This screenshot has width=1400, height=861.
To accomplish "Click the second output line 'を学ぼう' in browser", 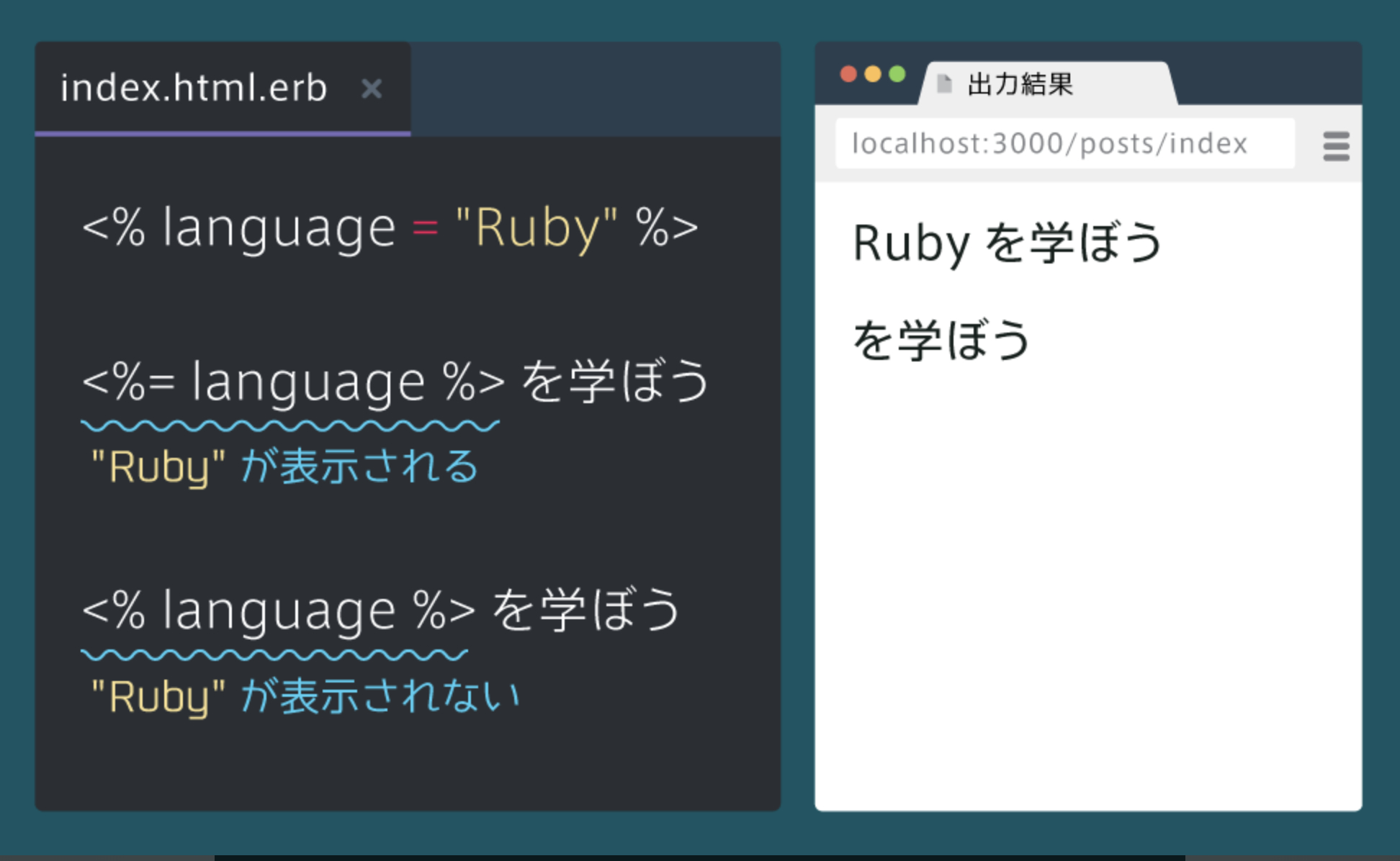I will (x=942, y=341).
